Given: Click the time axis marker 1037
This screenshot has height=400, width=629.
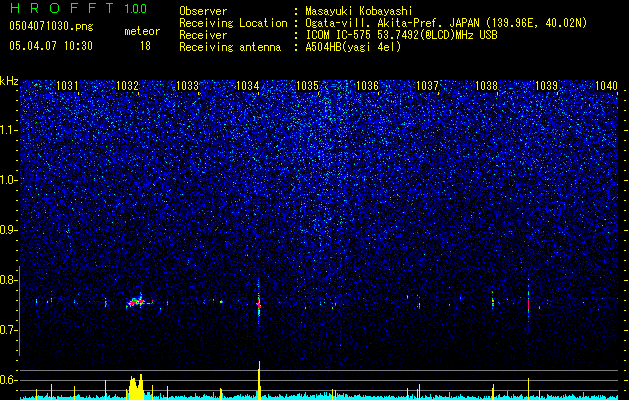Looking at the screenshot, I should [428, 85].
